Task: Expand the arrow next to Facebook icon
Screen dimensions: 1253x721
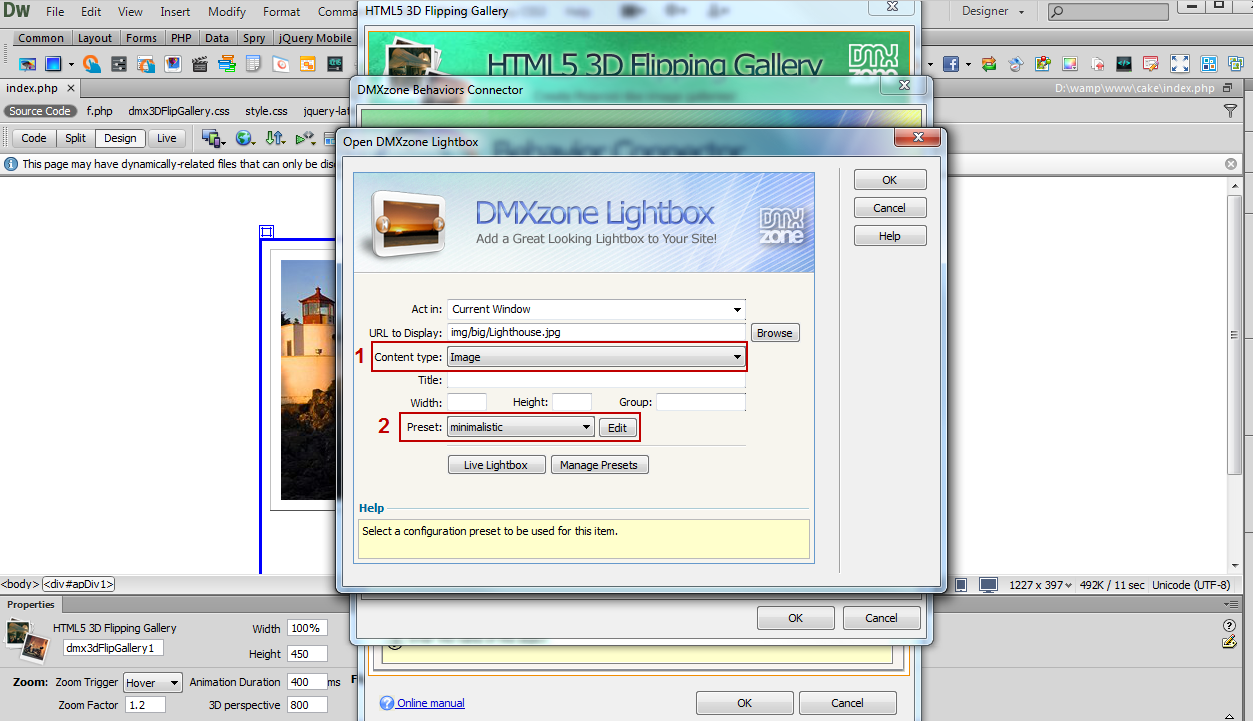Action: pyautogui.click(x=968, y=63)
